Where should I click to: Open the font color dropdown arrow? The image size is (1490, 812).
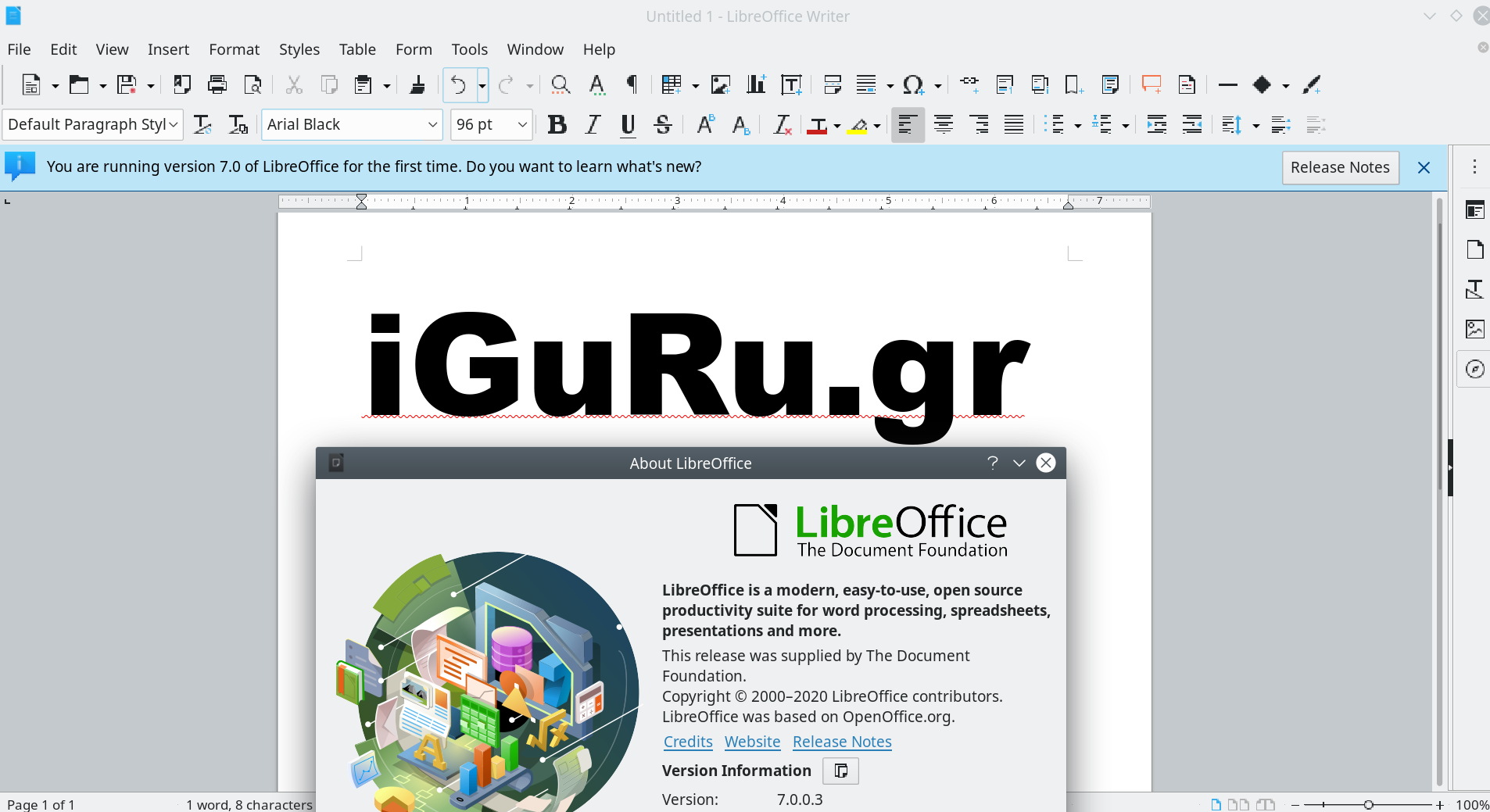pyautogui.click(x=837, y=126)
